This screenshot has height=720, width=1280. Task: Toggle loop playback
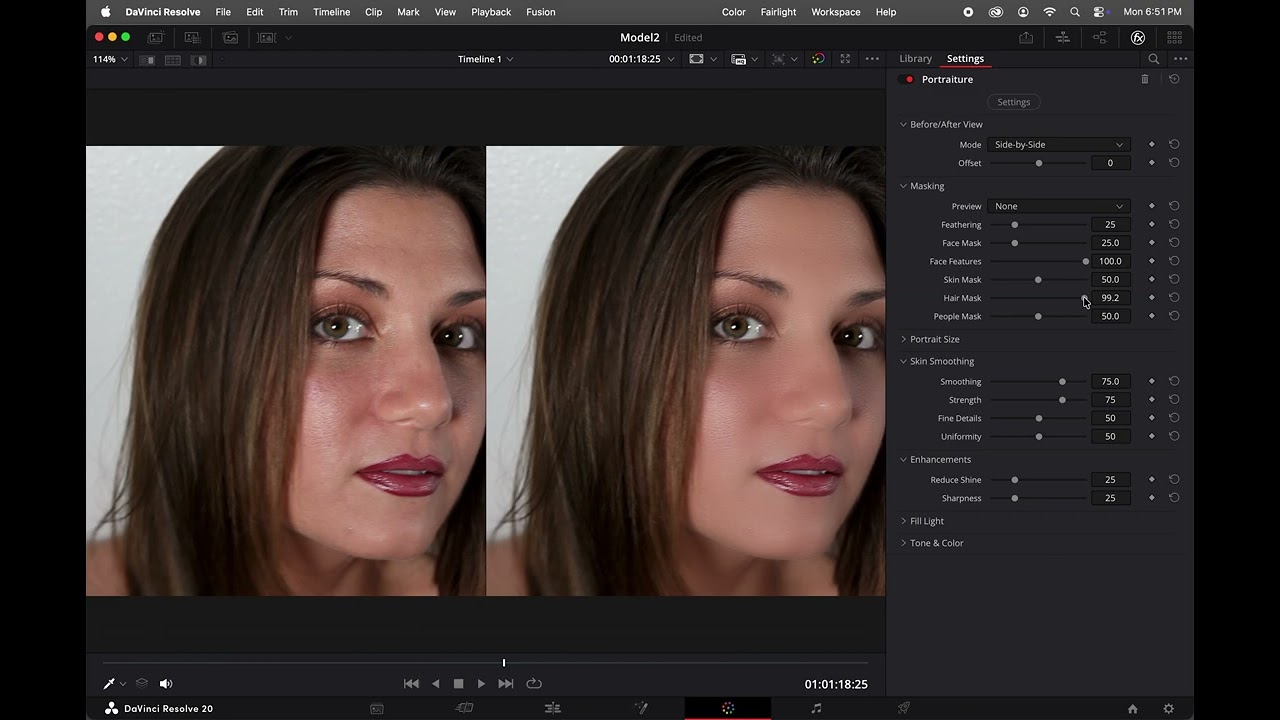(534, 684)
